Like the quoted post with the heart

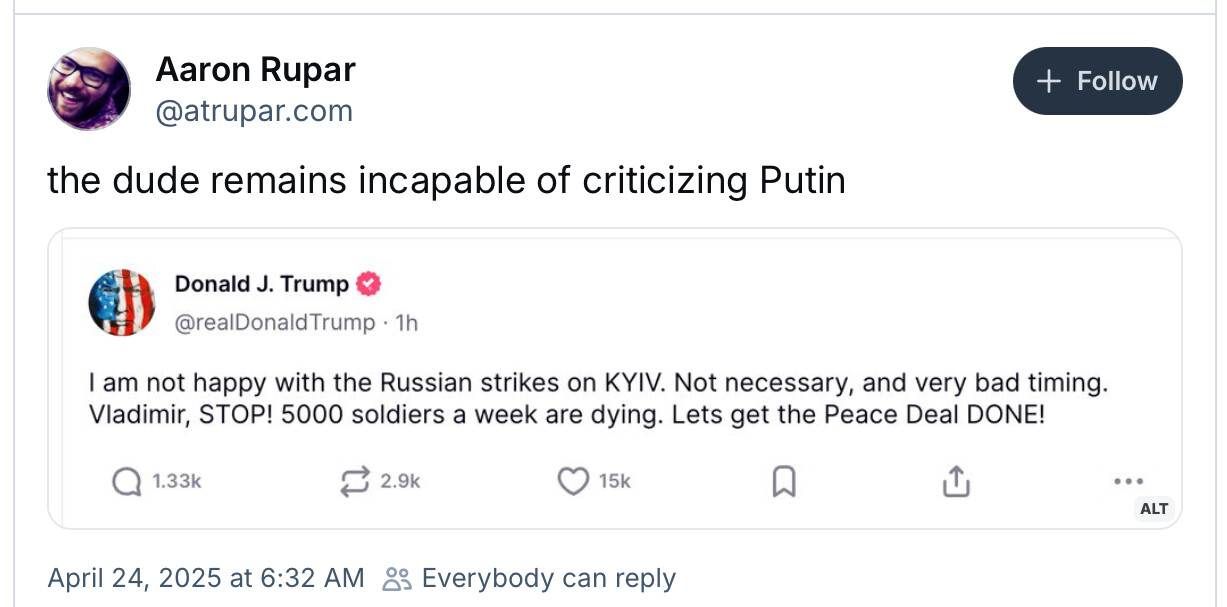(572, 482)
